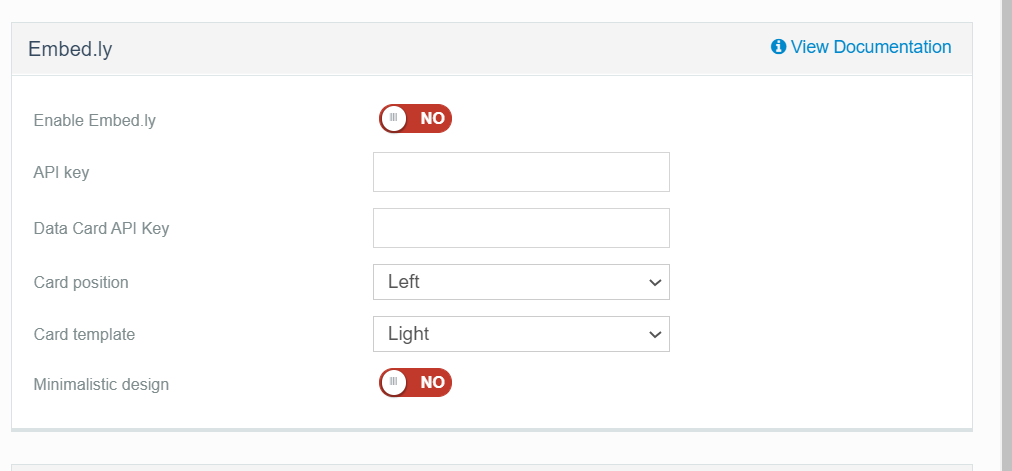The height and width of the screenshot is (471, 1012).
Task: Click the Data Card API Key label
Action: (101, 228)
